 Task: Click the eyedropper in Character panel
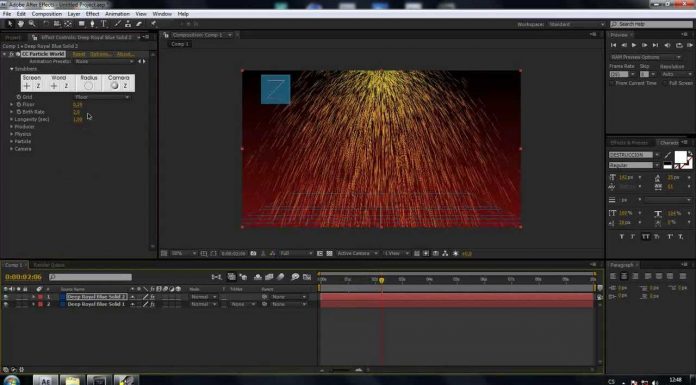click(668, 155)
